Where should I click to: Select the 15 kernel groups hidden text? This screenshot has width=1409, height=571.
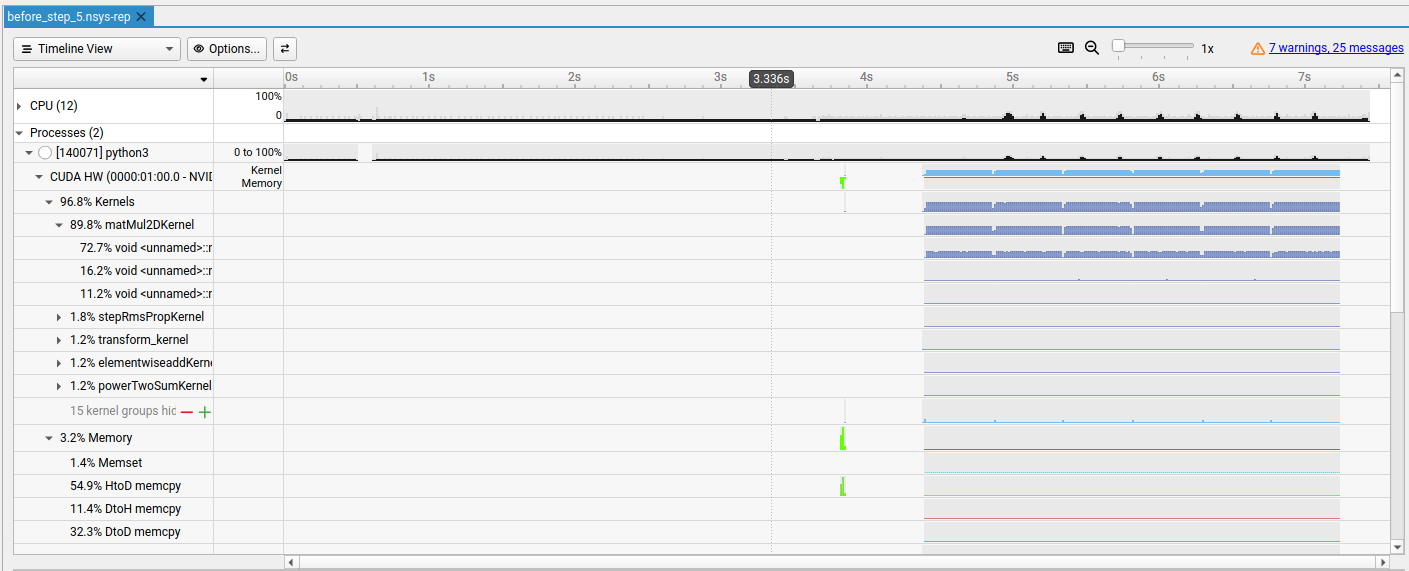point(123,411)
